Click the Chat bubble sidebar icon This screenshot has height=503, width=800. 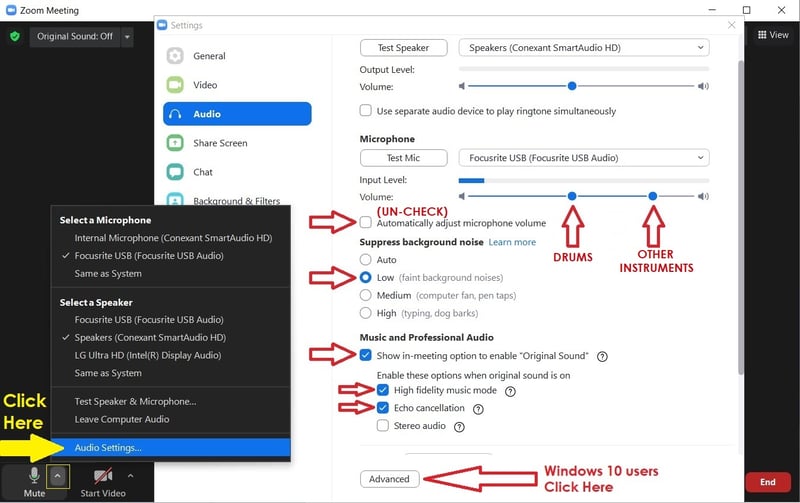coord(175,172)
